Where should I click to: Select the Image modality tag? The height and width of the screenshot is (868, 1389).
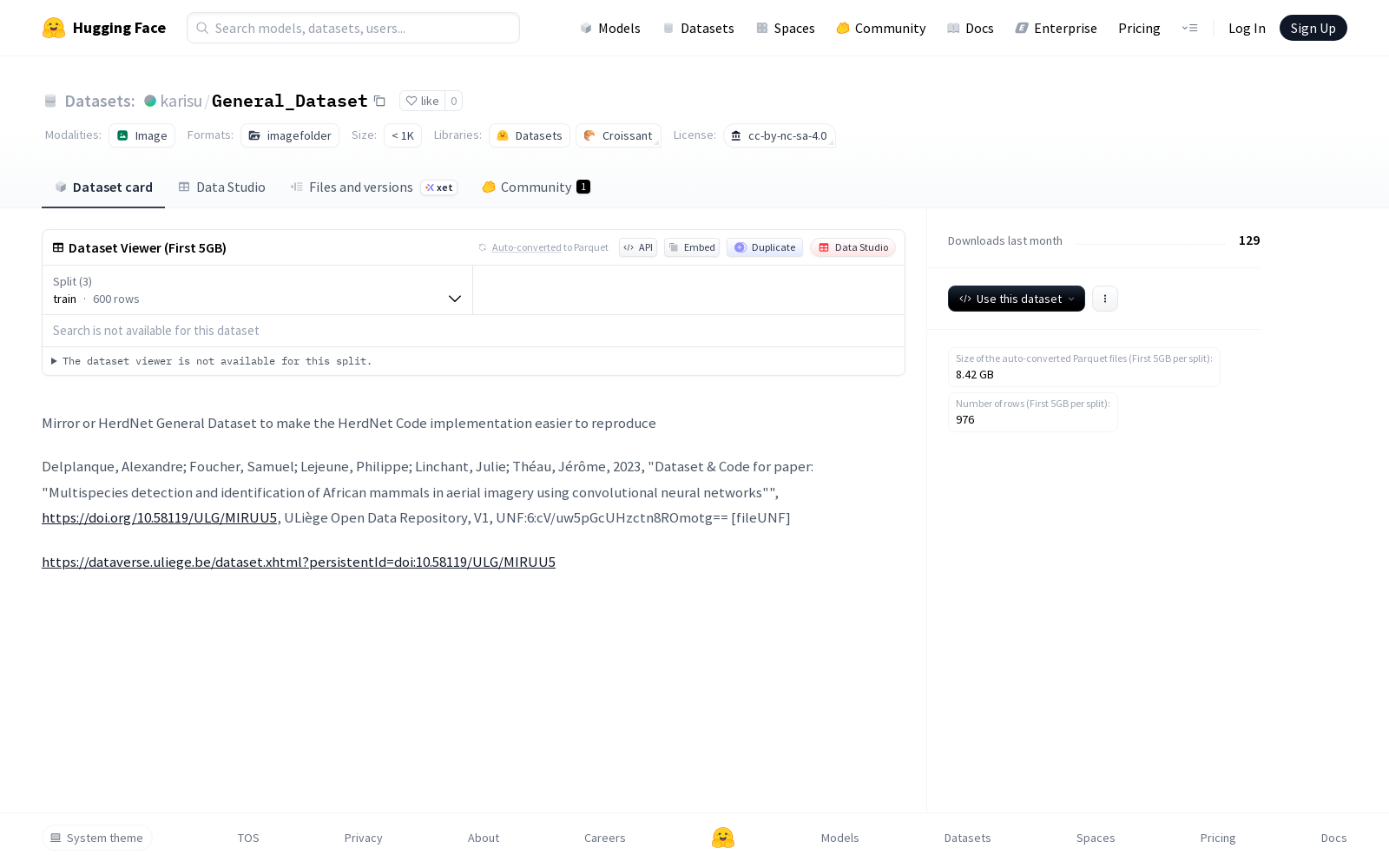point(142,135)
